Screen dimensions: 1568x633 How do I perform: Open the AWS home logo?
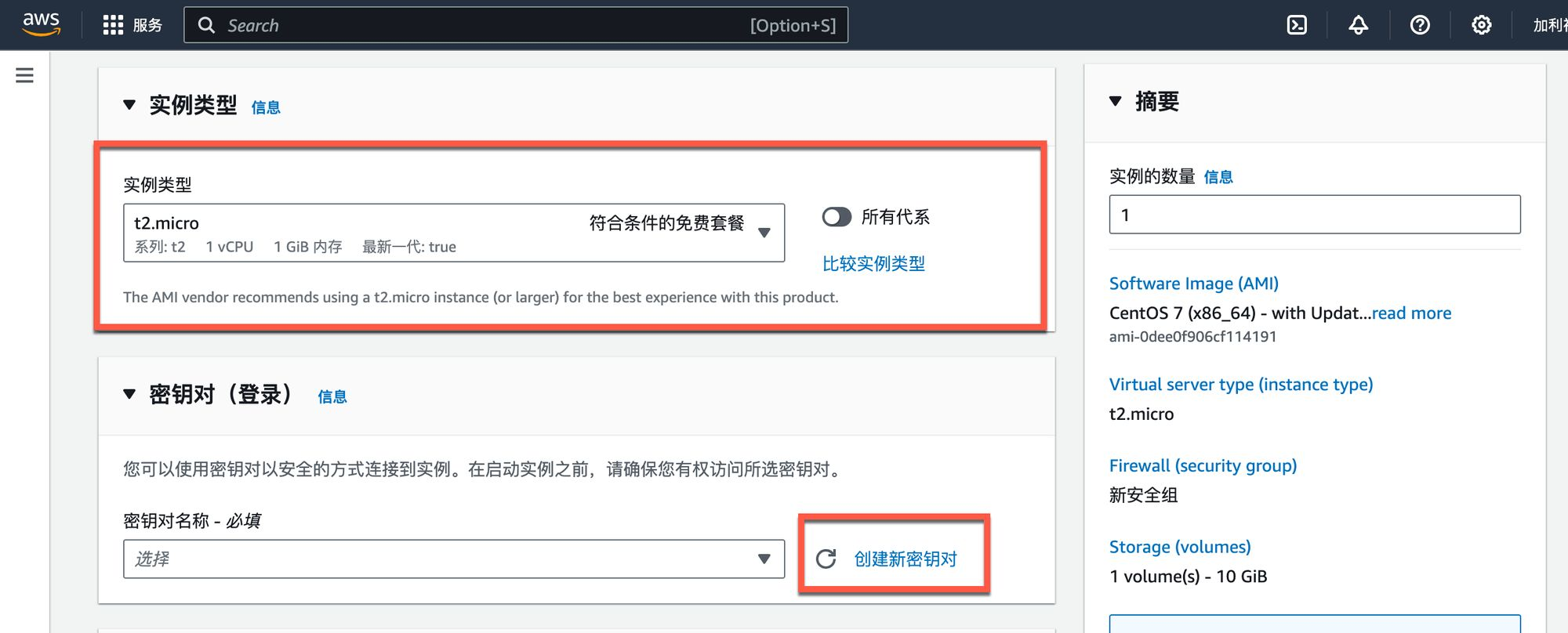point(41,24)
